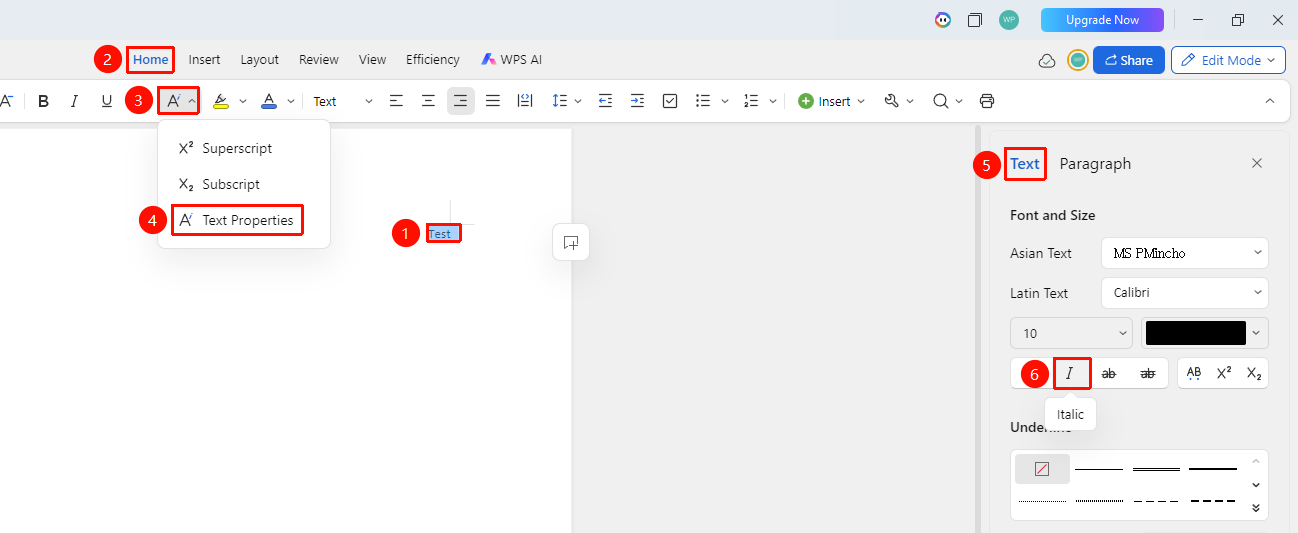This screenshot has height=533, width=1298.
Task: Click the colorful AI assistant icon in title bar
Action: 943,20
